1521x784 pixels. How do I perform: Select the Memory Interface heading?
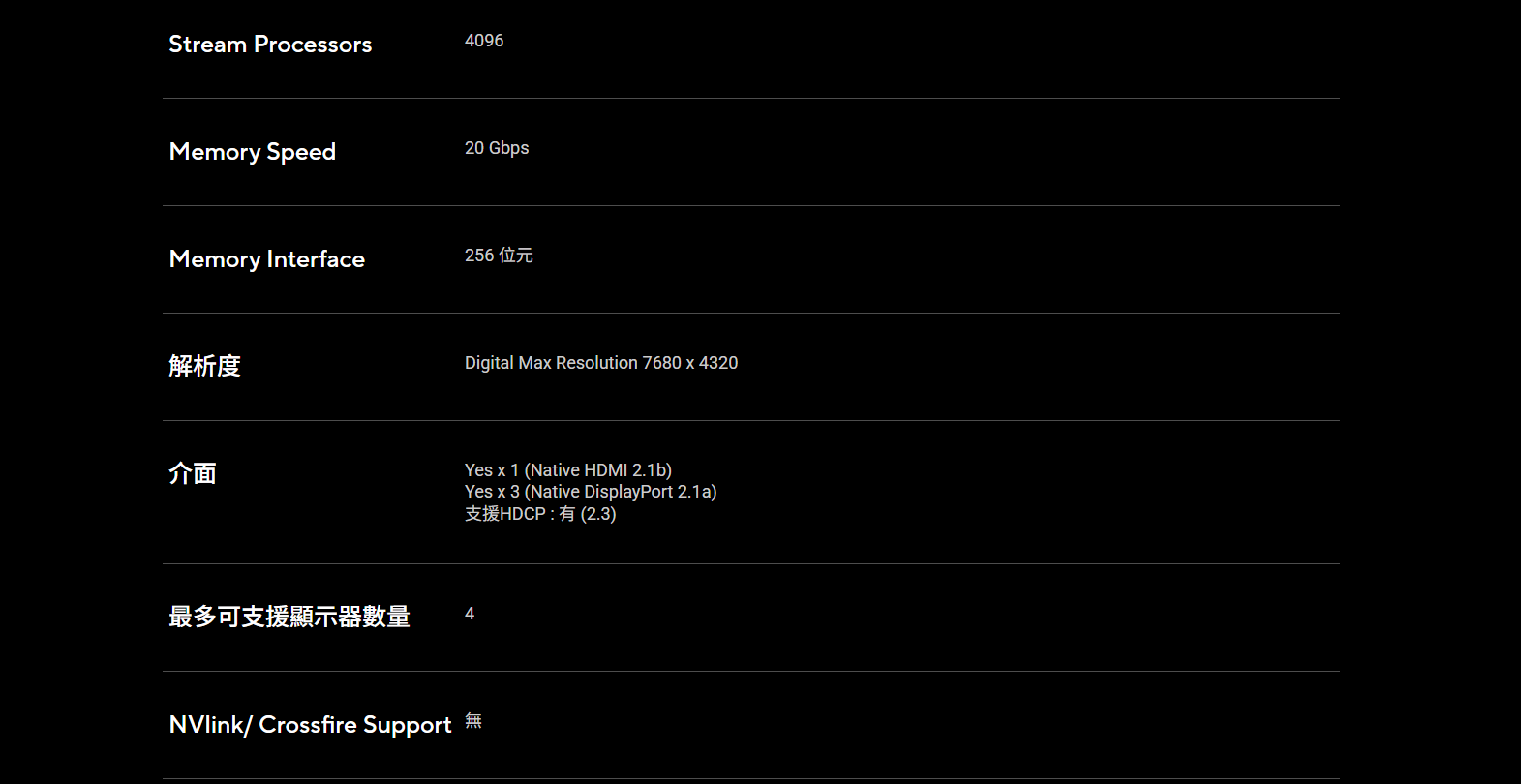point(267,259)
